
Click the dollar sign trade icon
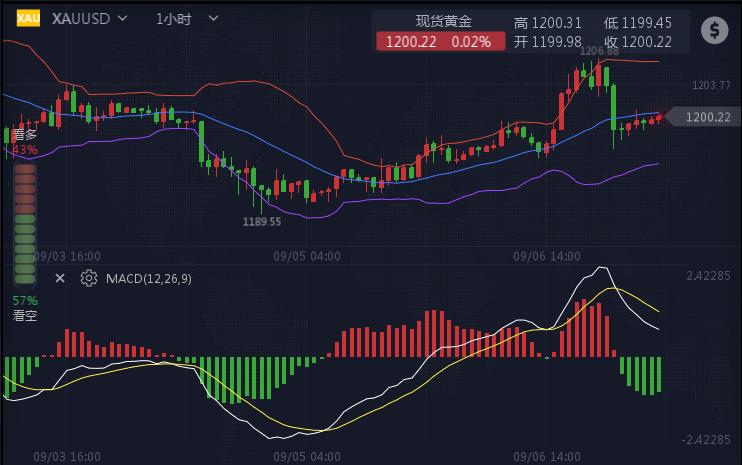pyautogui.click(x=714, y=30)
